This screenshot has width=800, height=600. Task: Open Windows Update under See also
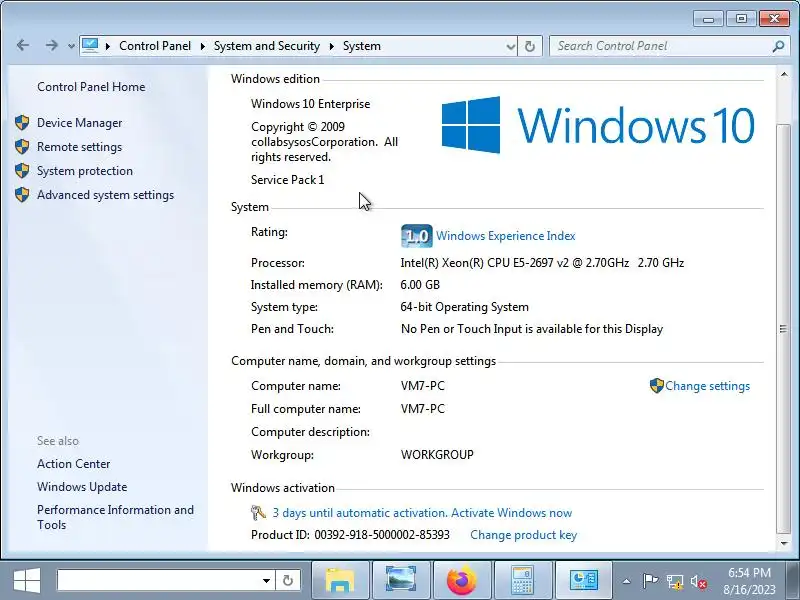point(82,487)
